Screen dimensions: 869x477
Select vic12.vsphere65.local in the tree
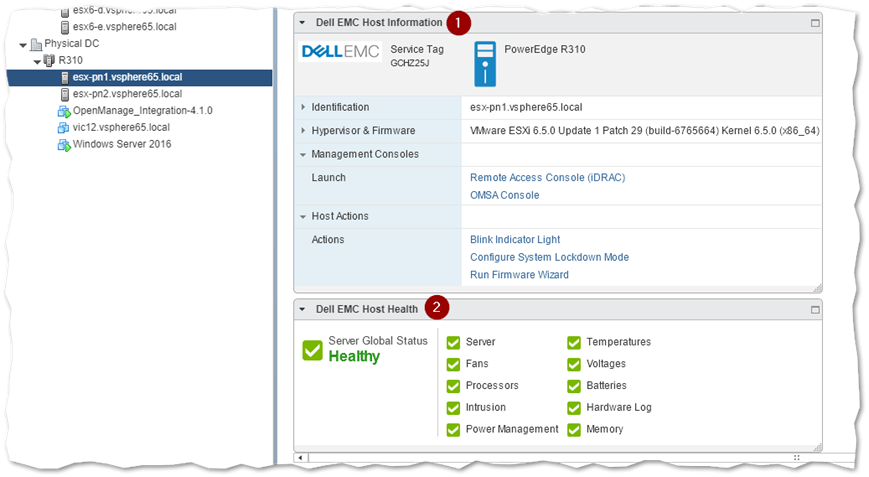coord(121,127)
